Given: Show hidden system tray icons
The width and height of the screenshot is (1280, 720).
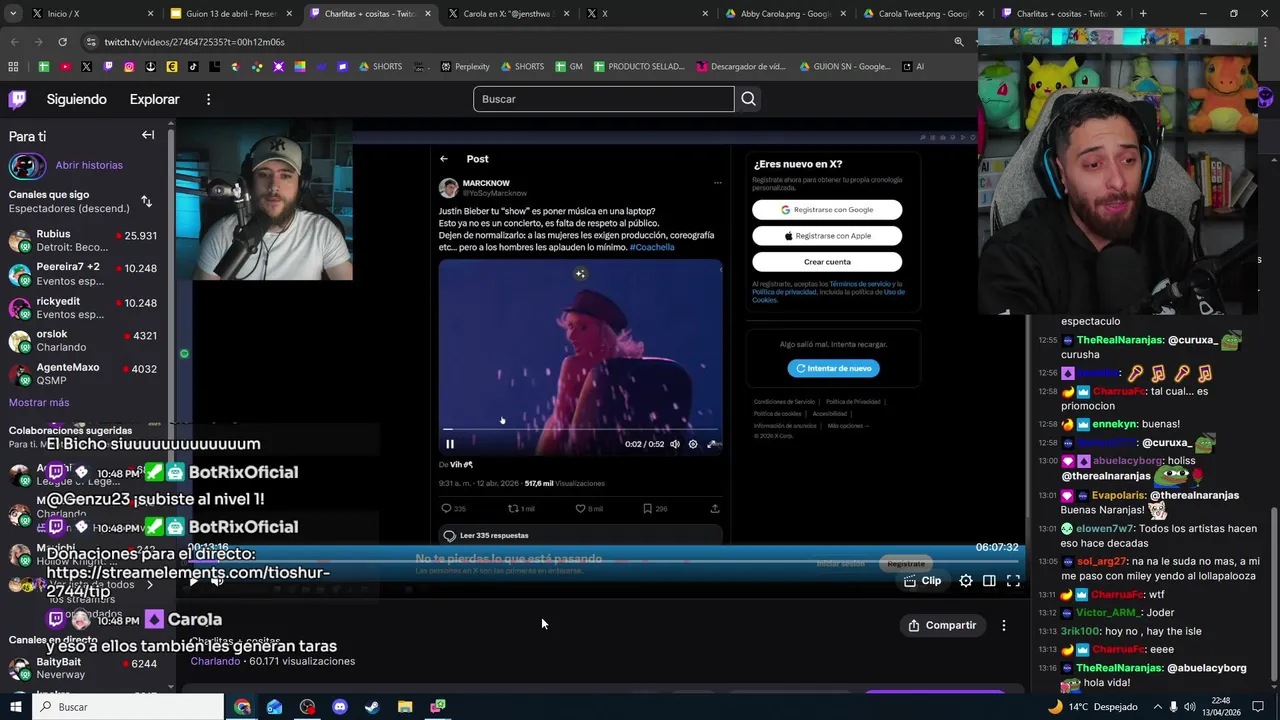Looking at the screenshot, I should point(1156,707).
